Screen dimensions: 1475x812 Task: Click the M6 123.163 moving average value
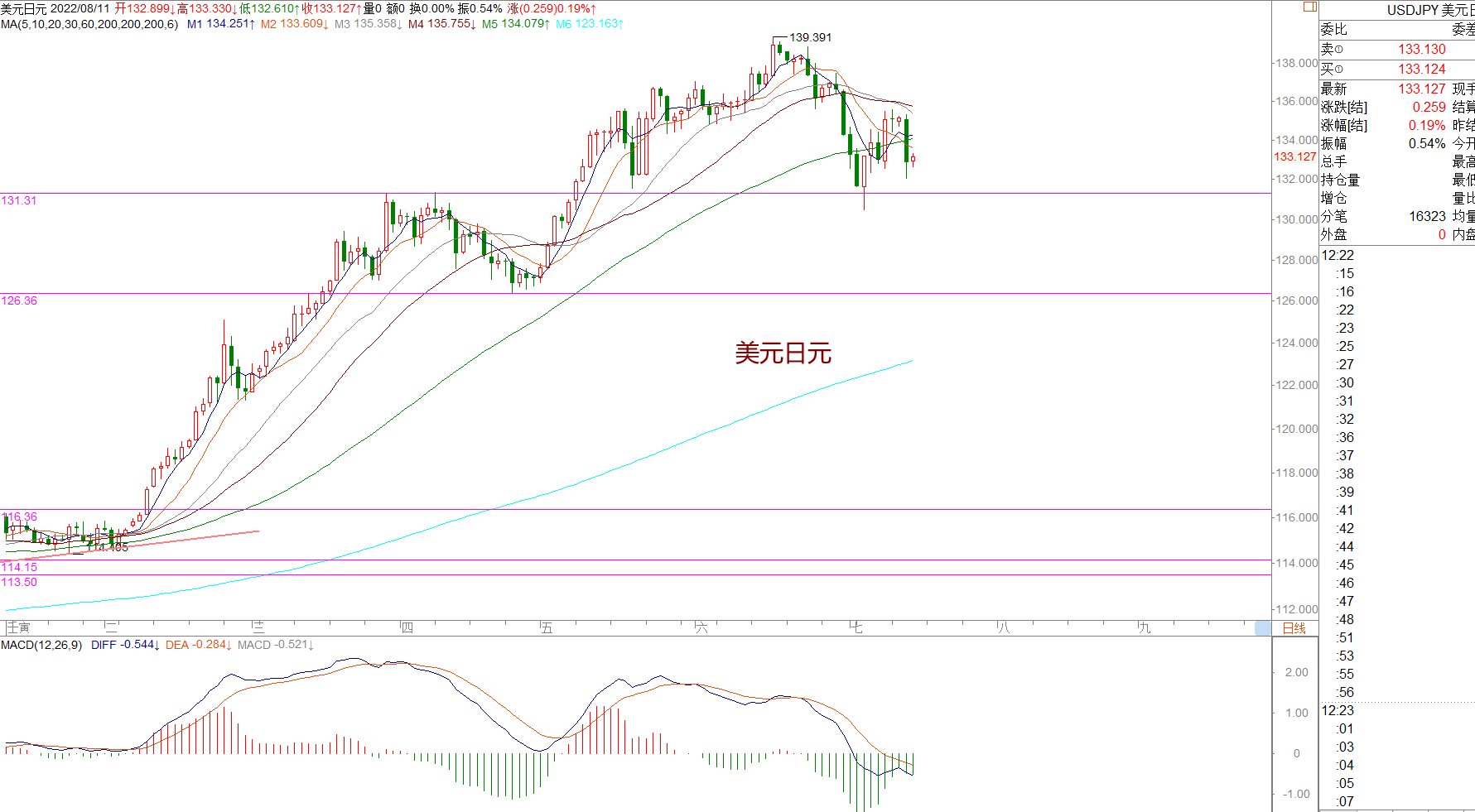(x=590, y=24)
